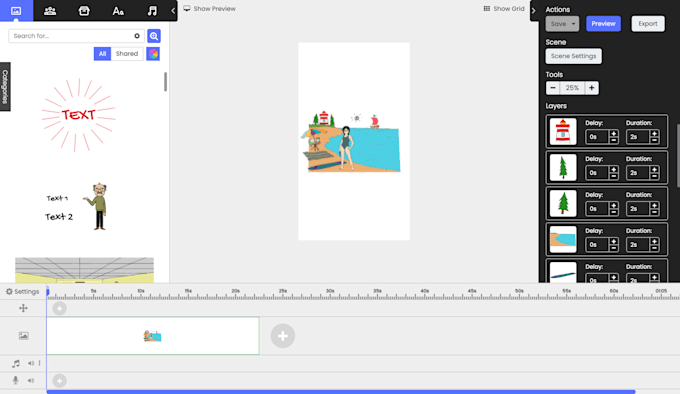The image size is (680, 394).
Task: Collapse the left library panel
Action: [173, 10]
